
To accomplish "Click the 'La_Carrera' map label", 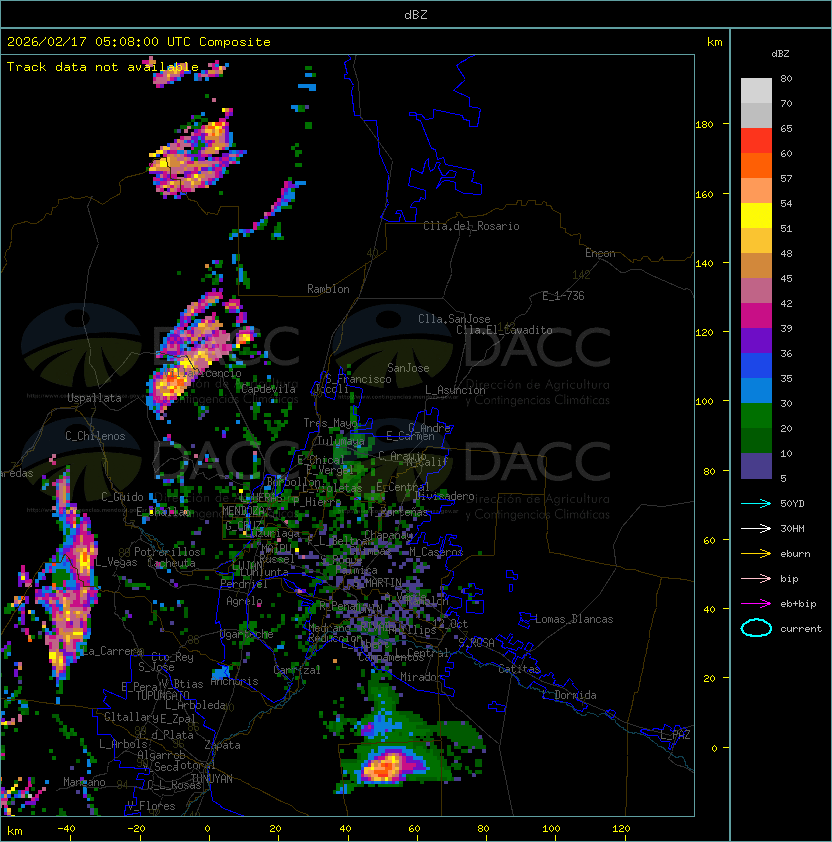I will click(x=112, y=651).
